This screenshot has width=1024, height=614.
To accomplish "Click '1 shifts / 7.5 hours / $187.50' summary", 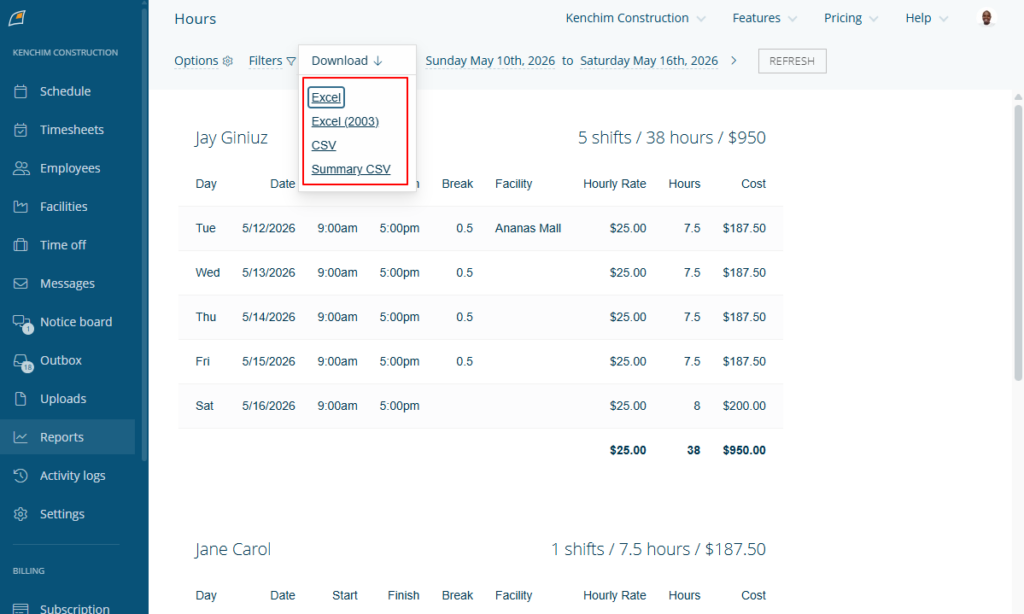I will tap(658, 549).
